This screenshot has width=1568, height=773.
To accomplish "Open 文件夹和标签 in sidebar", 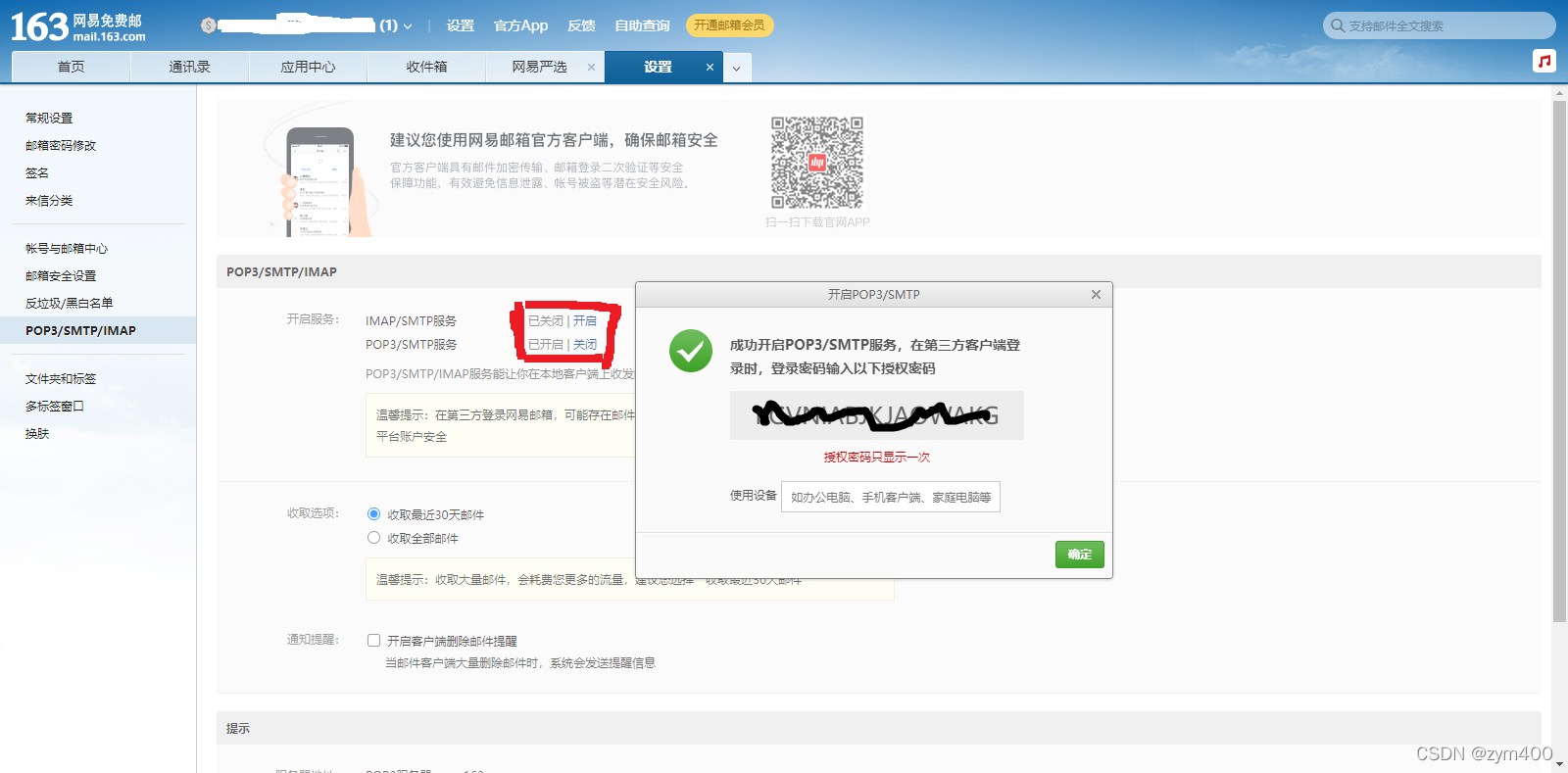I will coord(61,378).
